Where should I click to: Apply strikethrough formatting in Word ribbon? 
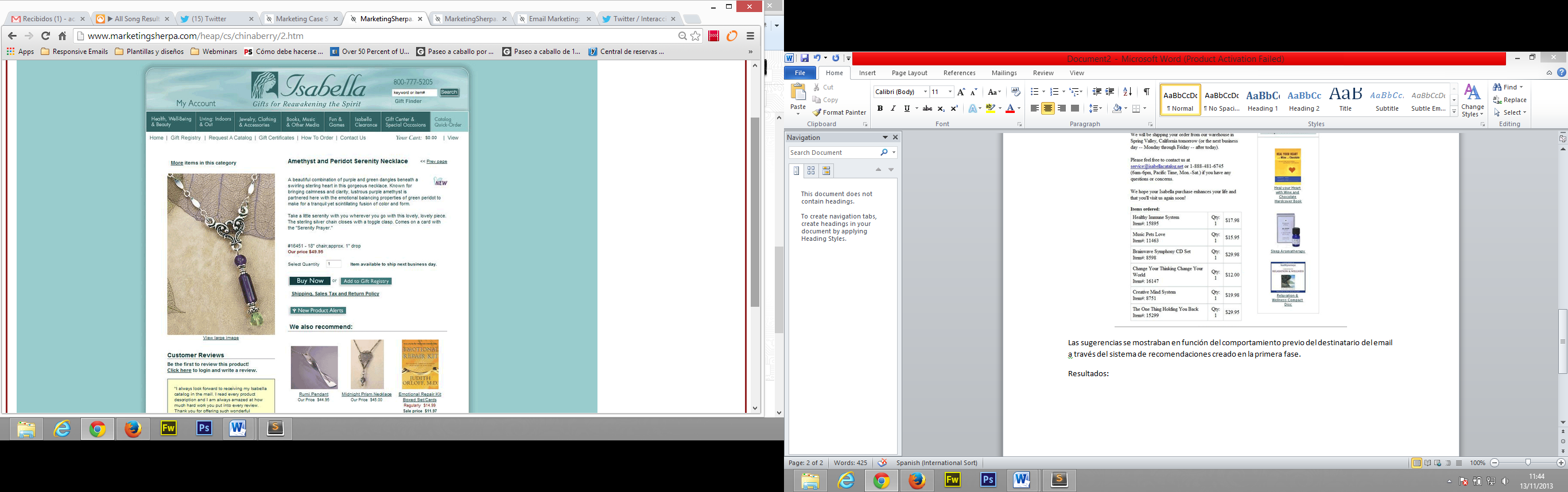click(927, 108)
